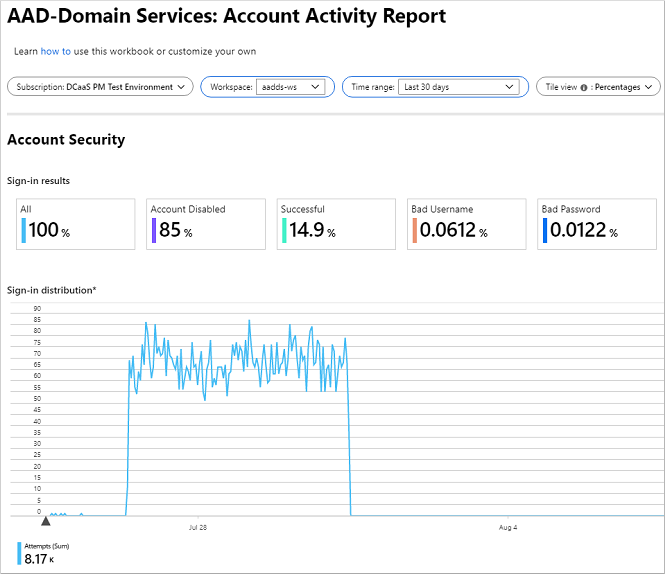Click the Jul 28 axis label
The width and height of the screenshot is (665, 574).
[198, 527]
